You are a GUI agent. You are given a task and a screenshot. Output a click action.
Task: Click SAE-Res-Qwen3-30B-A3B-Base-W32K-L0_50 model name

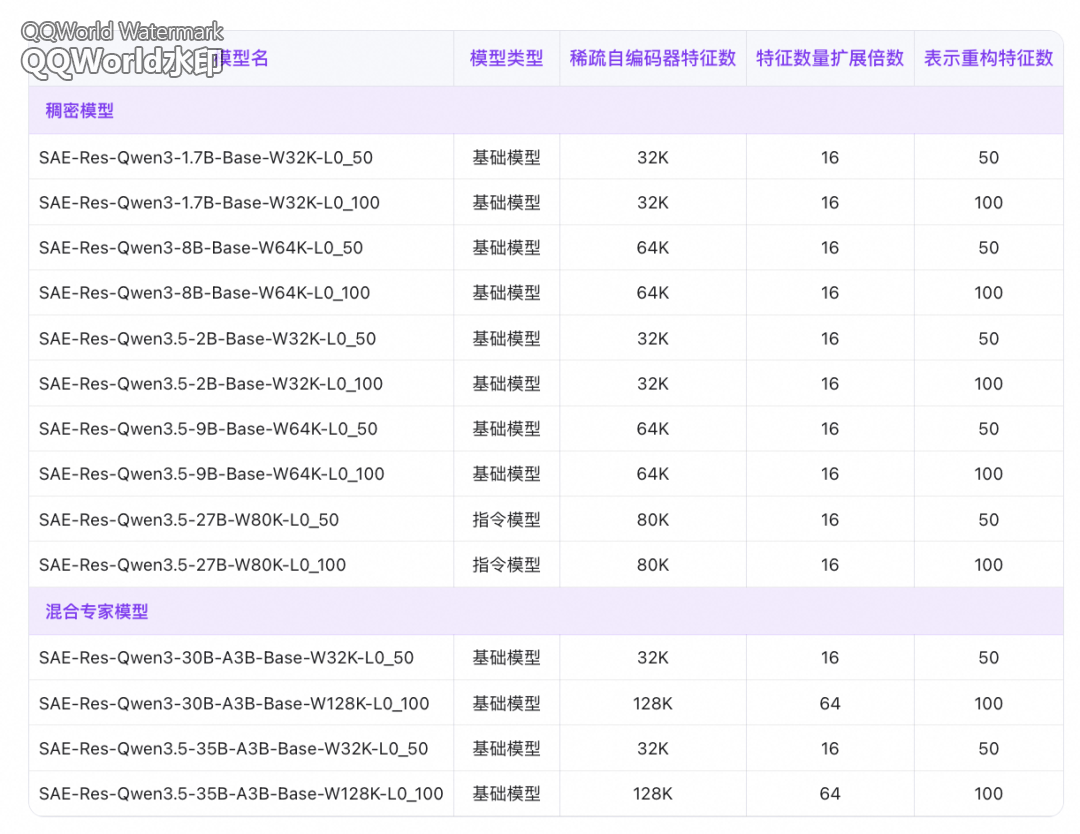tap(227, 658)
